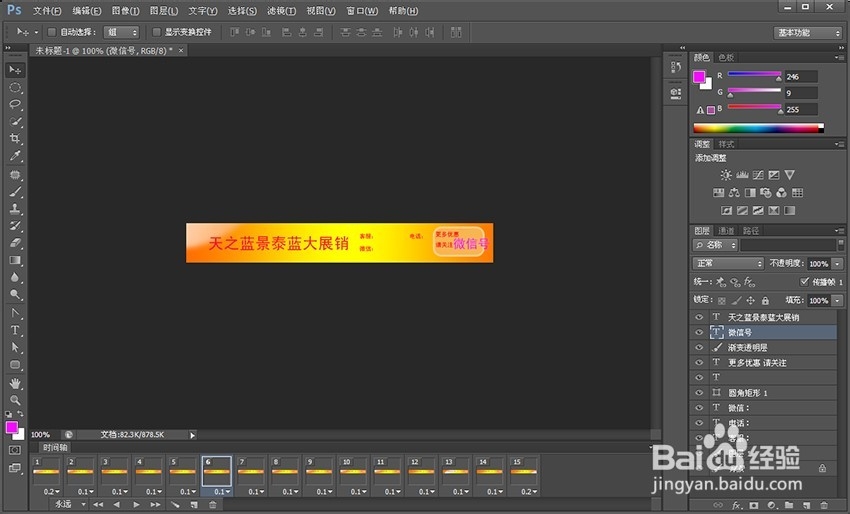Open the 正常 blend mode dropdown
The width and height of the screenshot is (850, 514).
pyautogui.click(x=728, y=264)
